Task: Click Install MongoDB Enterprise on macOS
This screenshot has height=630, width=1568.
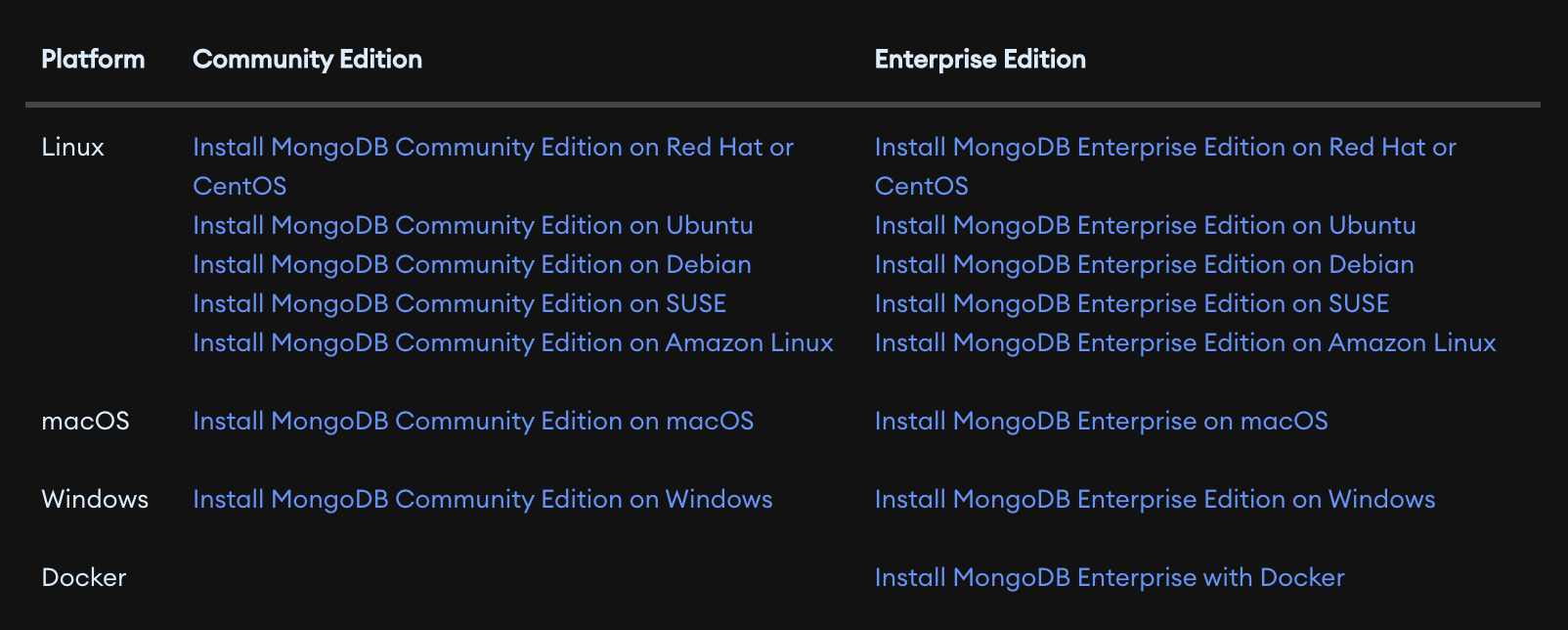Action: (1101, 422)
